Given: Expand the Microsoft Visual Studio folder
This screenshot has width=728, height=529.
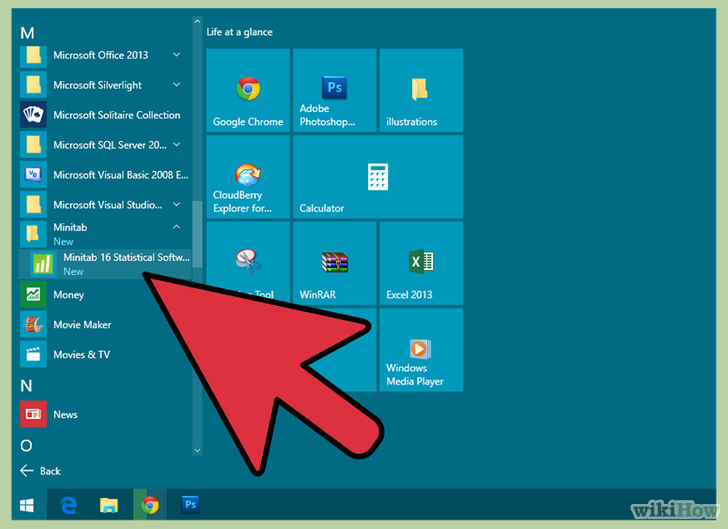Looking at the screenshot, I should pyautogui.click(x=177, y=204).
